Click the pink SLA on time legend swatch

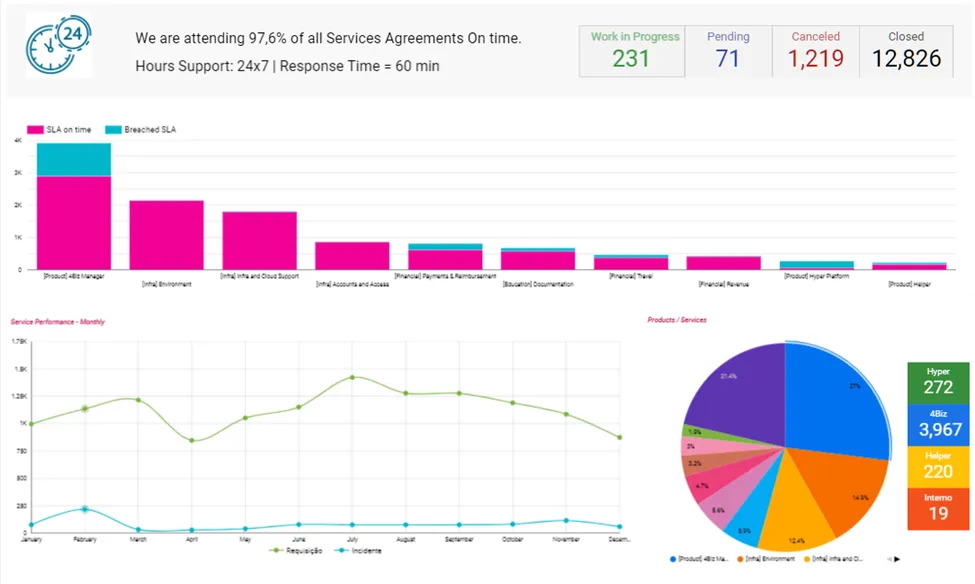(x=35, y=129)
